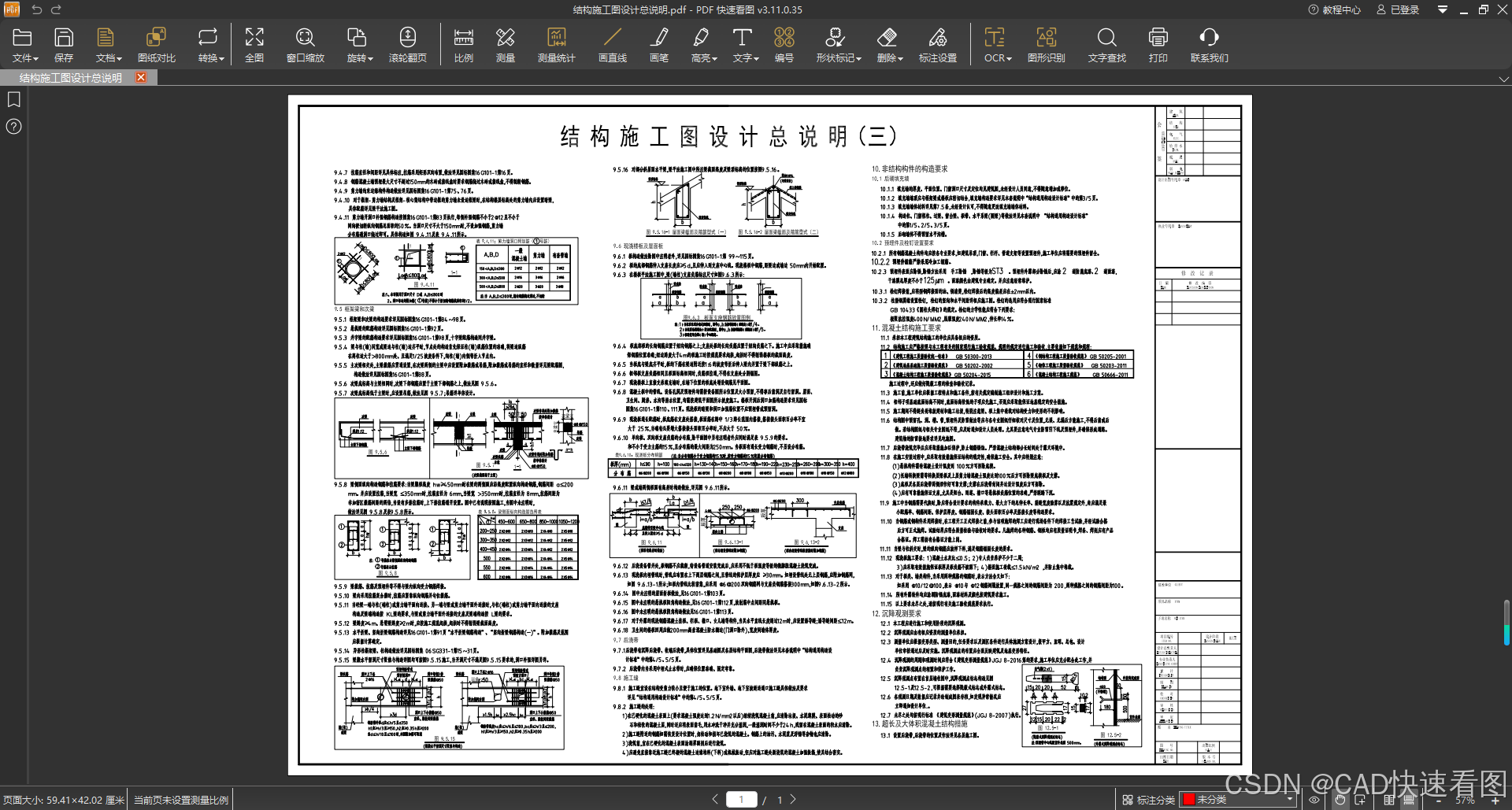Image resolution: width=1512 pixels, height=810 pixels.
Task: Click the 57% zoom level value
Action: point(1466,800)
